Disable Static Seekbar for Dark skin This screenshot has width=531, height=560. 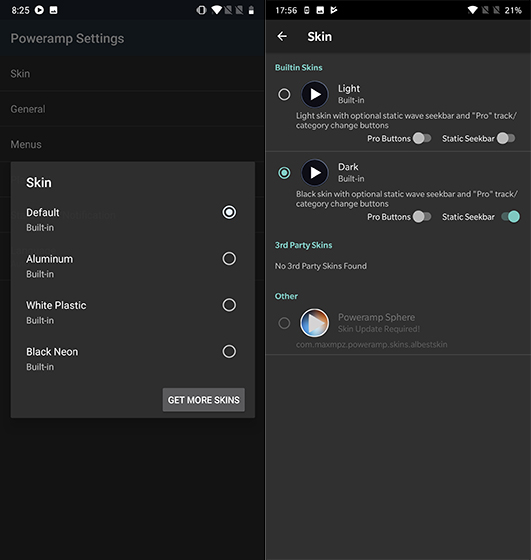(x=511, y=216)
